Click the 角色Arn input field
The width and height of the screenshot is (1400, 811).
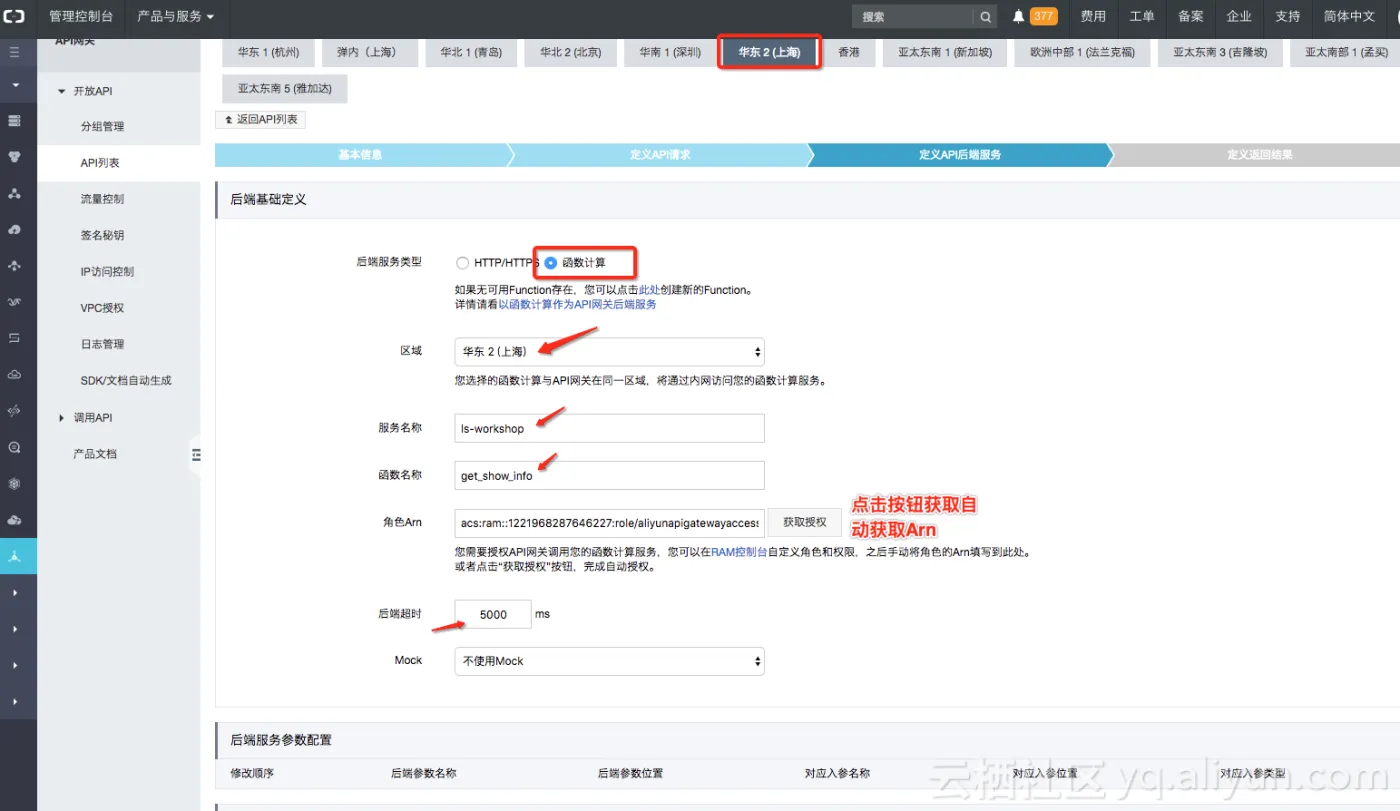pyautogui.click(x=609, y=522)
